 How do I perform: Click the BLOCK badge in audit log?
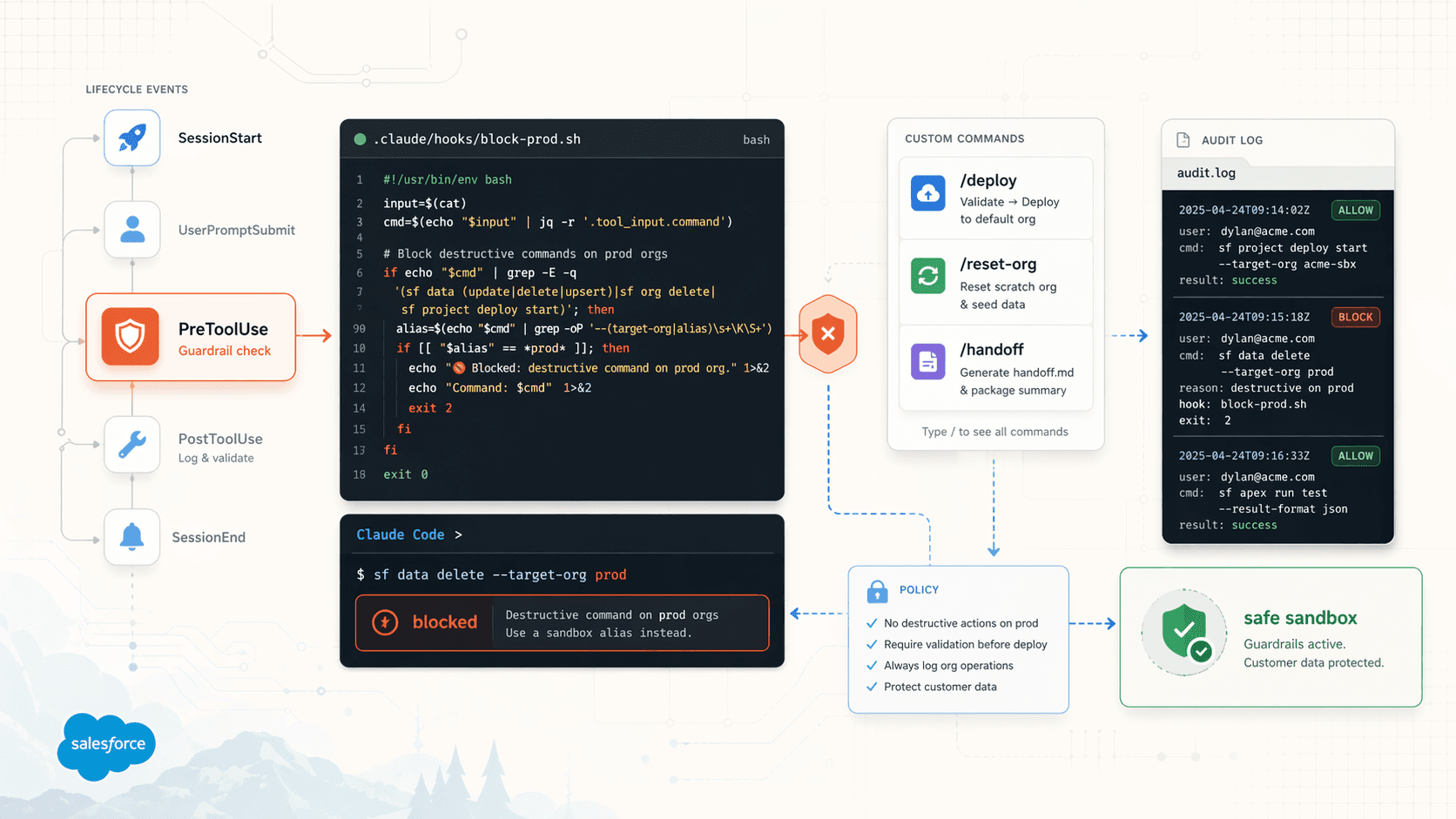tap(1355, 317)
